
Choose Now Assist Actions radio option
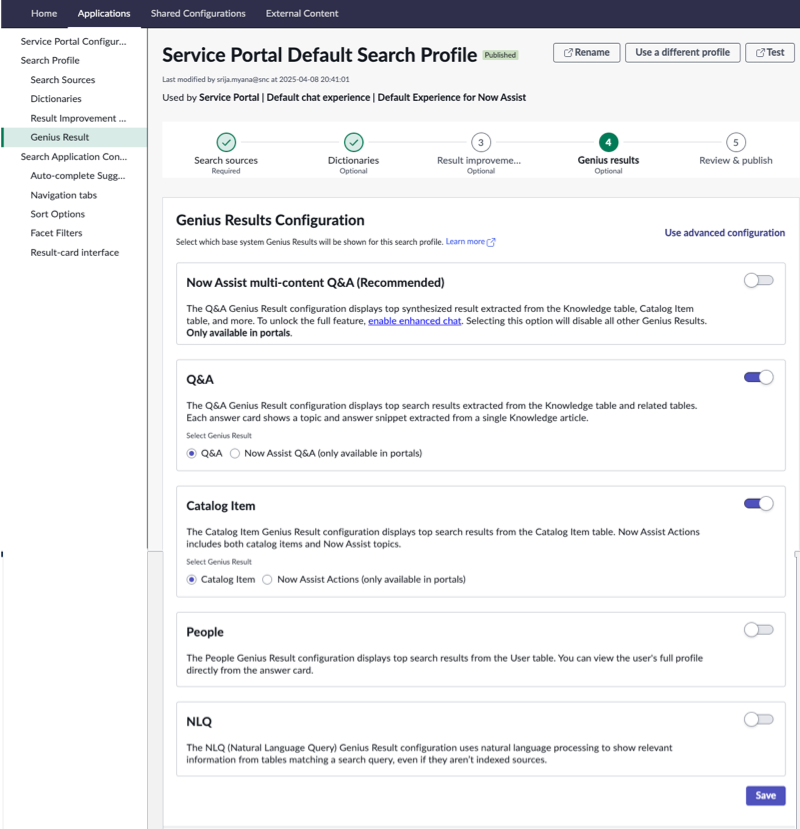tap(268, 580)
